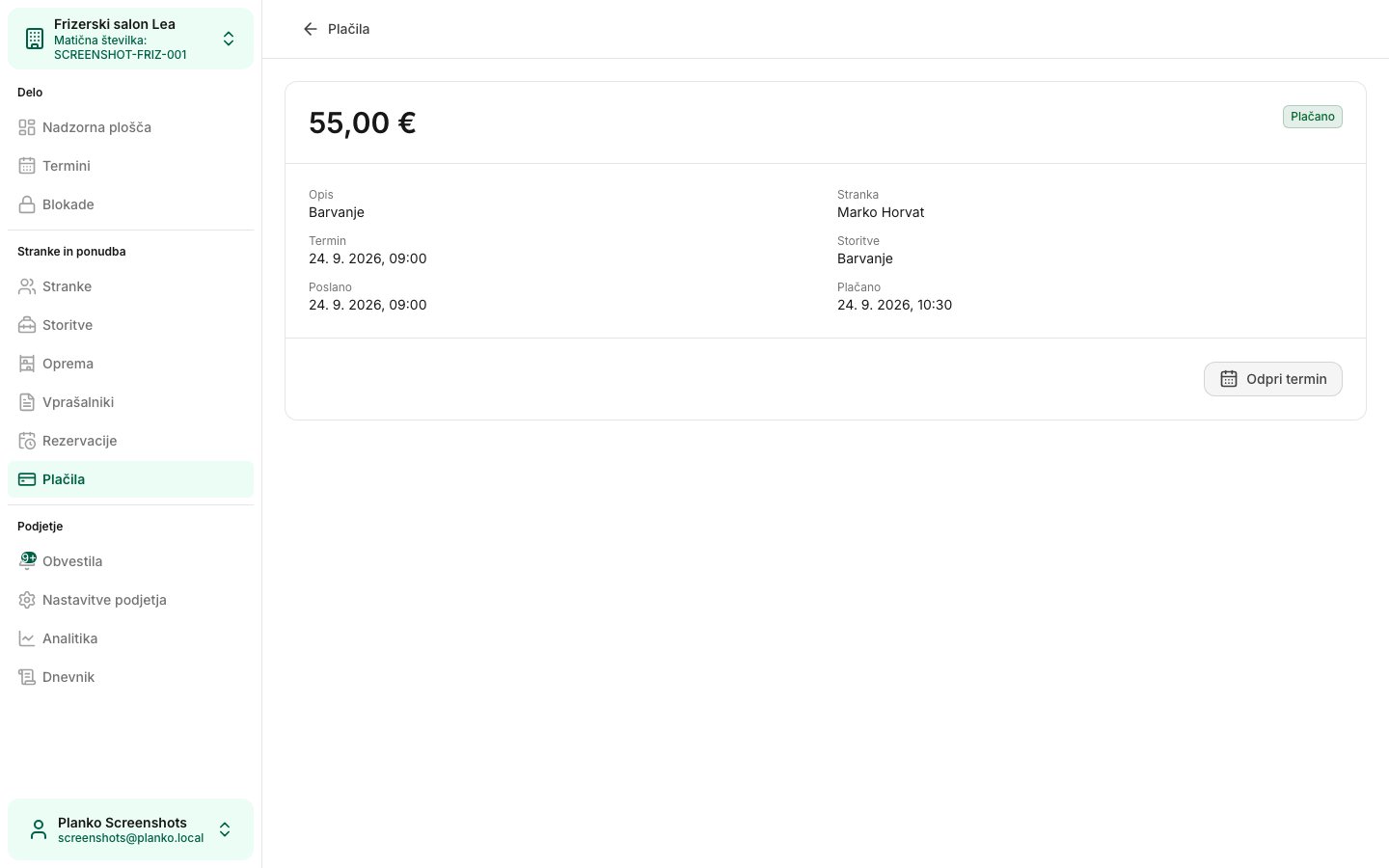Screen dimensions: 1389x868
Task: Click the building icon of salon selector
Action: click(35, 39)
